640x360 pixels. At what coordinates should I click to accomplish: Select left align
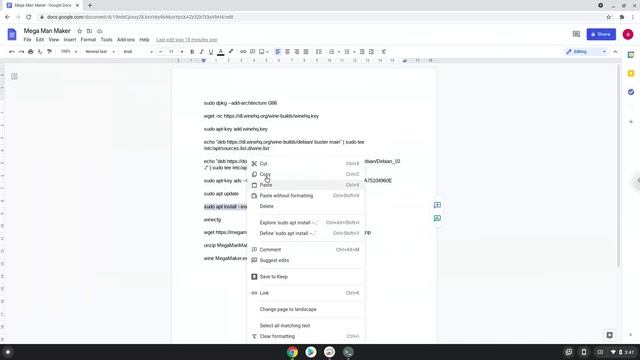pyautogui.click(x=278, y=52)
